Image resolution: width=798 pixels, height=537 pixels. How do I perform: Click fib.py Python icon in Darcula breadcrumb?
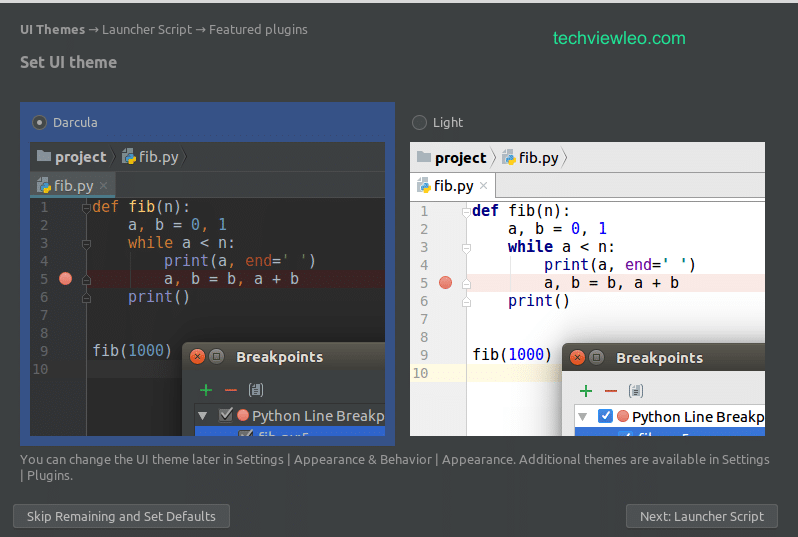[x=129, y=156]
